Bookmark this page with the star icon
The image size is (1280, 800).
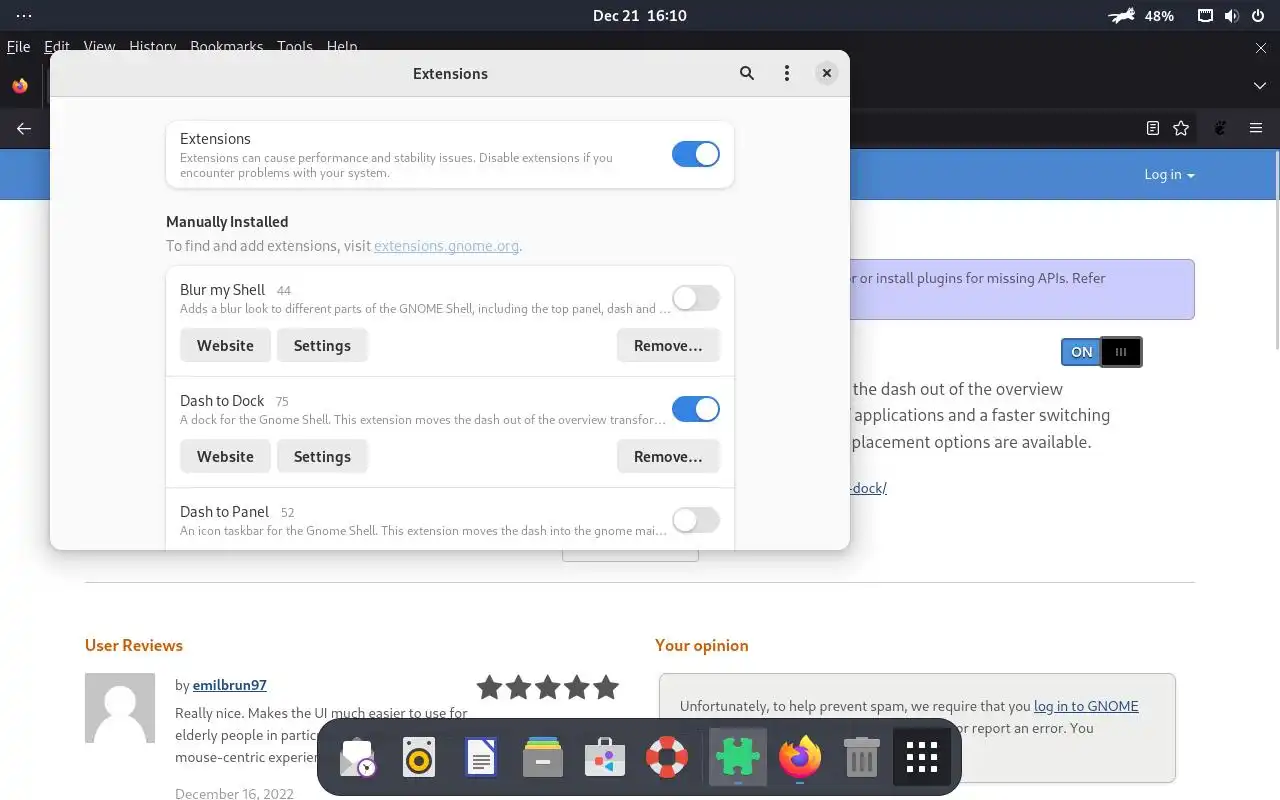coord(1181,128)
